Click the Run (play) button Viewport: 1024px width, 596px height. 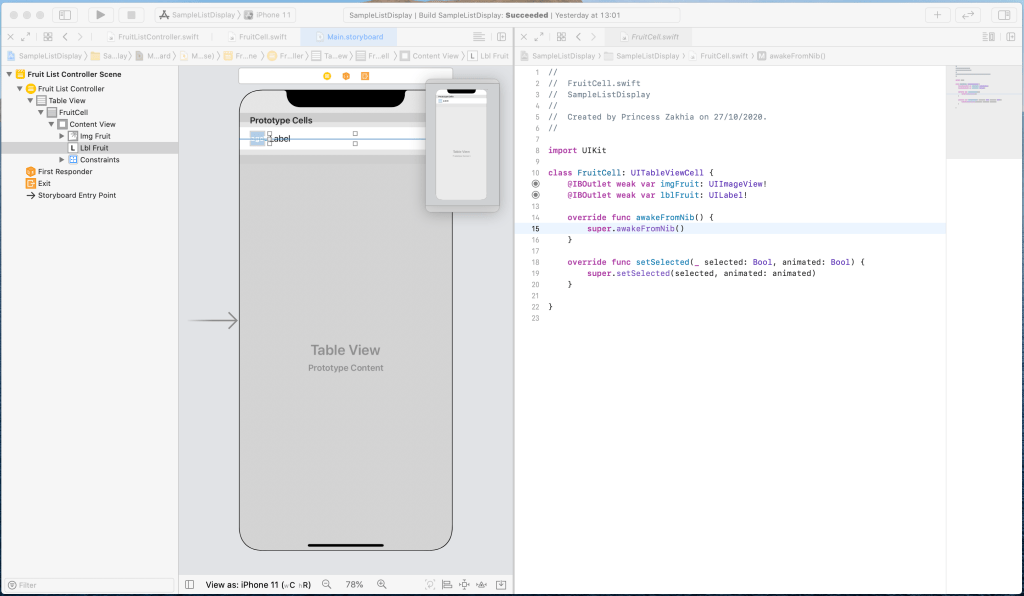point(101,15)
